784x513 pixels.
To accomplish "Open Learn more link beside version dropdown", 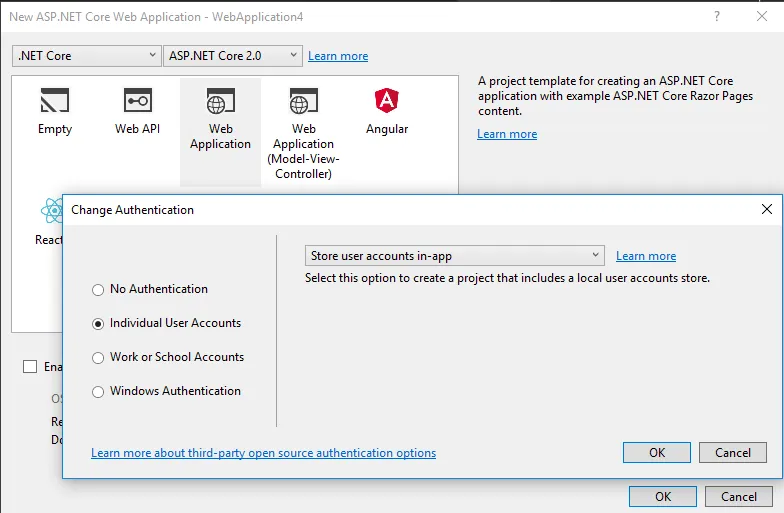I will click(x=338, y=56).
